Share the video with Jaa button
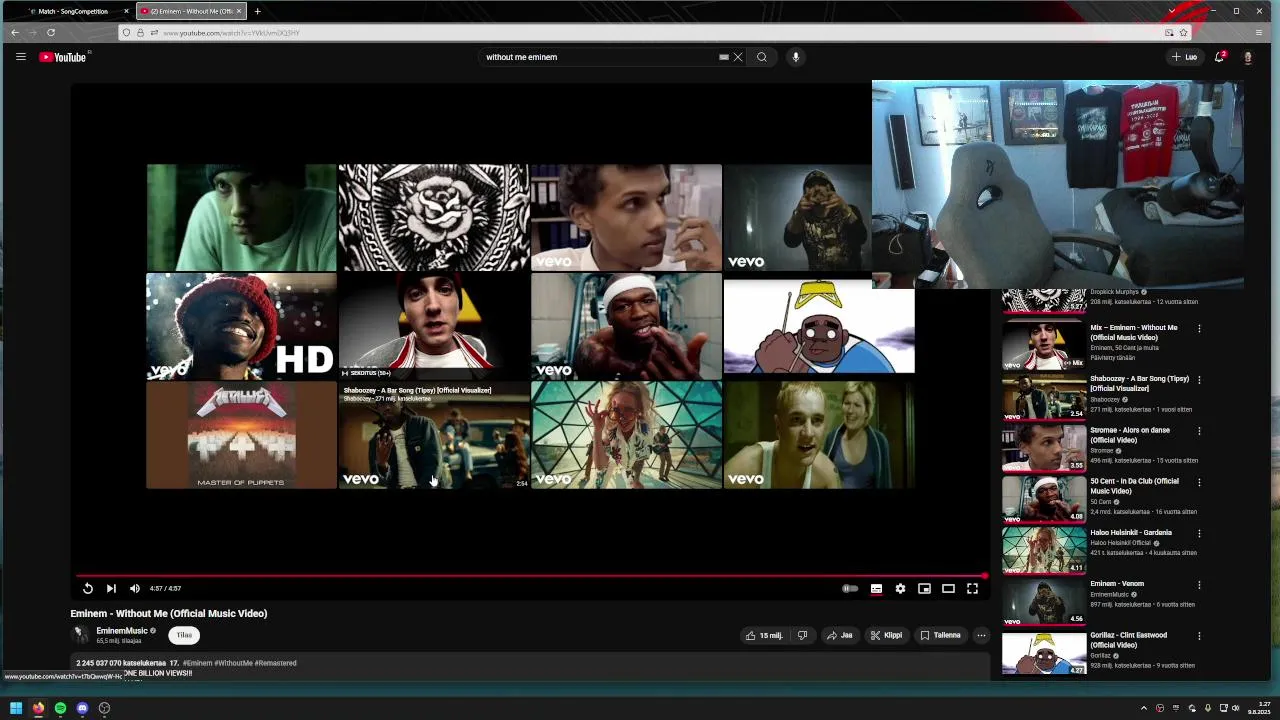The width and height of the screenshot is (1280, 720). point(839,635)
